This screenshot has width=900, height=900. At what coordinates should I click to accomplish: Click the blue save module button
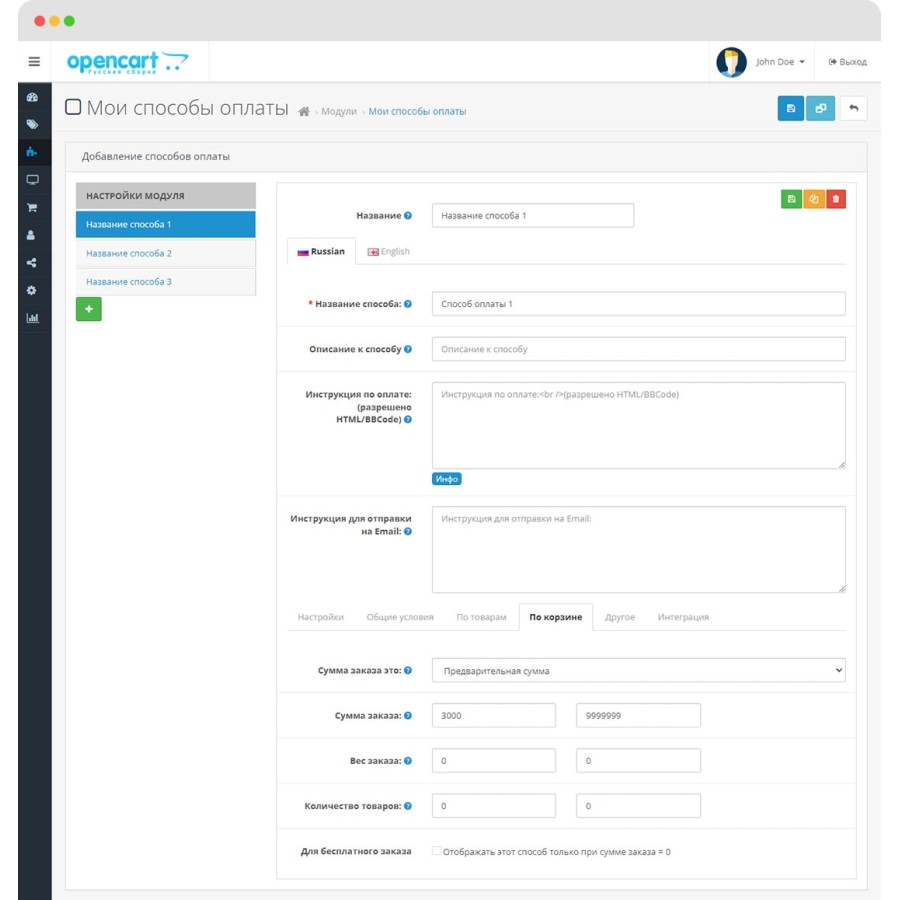[x=790, y=108]
